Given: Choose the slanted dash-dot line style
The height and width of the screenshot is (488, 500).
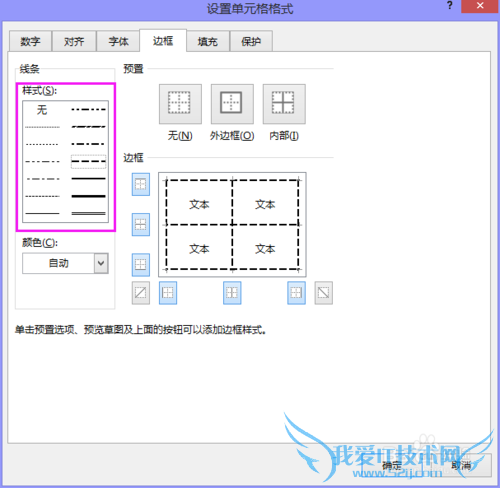Looking at the screenshot, I should pyautogui.click(x=89, y=127).
